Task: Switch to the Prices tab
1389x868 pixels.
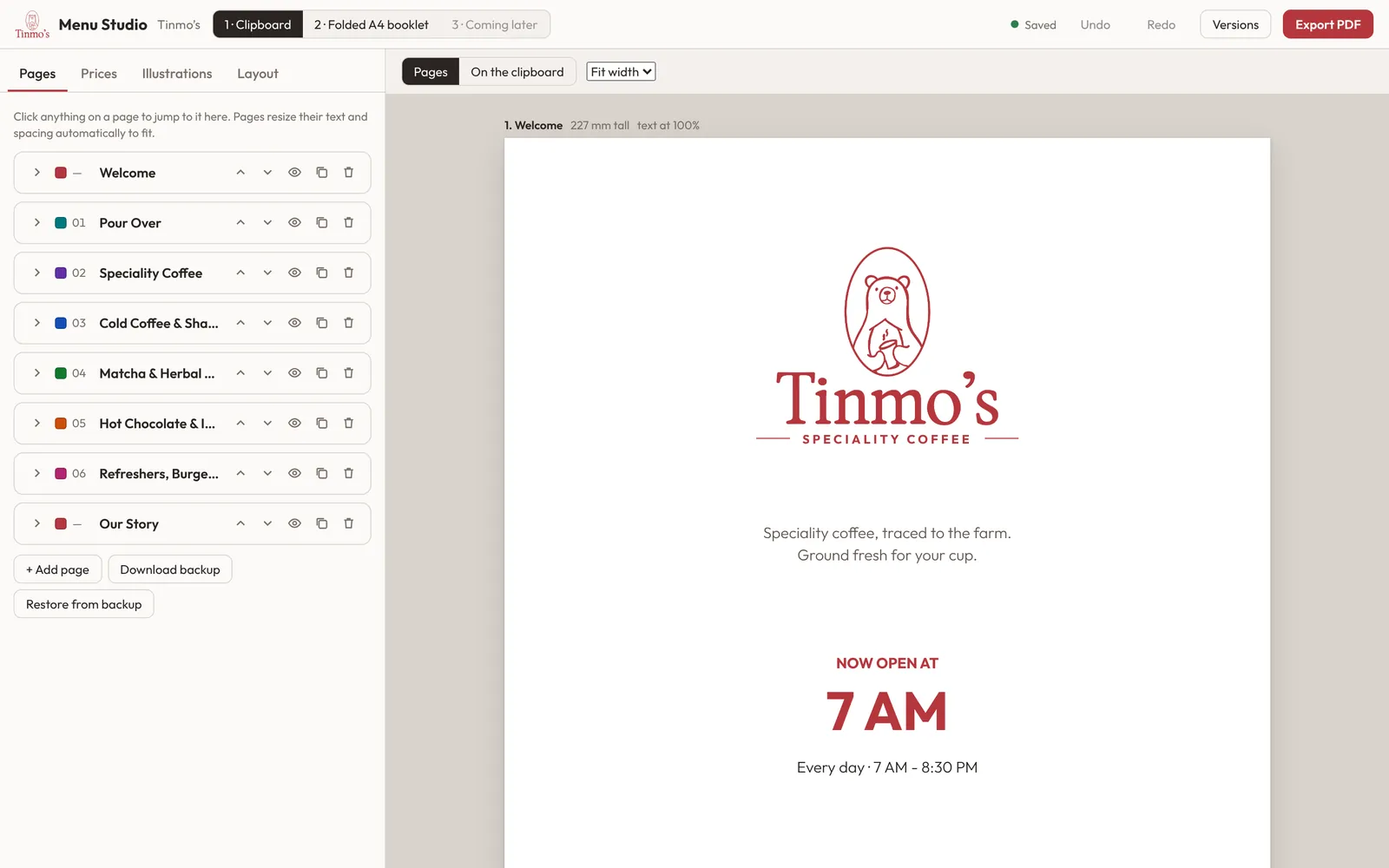Action: click(99, 74)
